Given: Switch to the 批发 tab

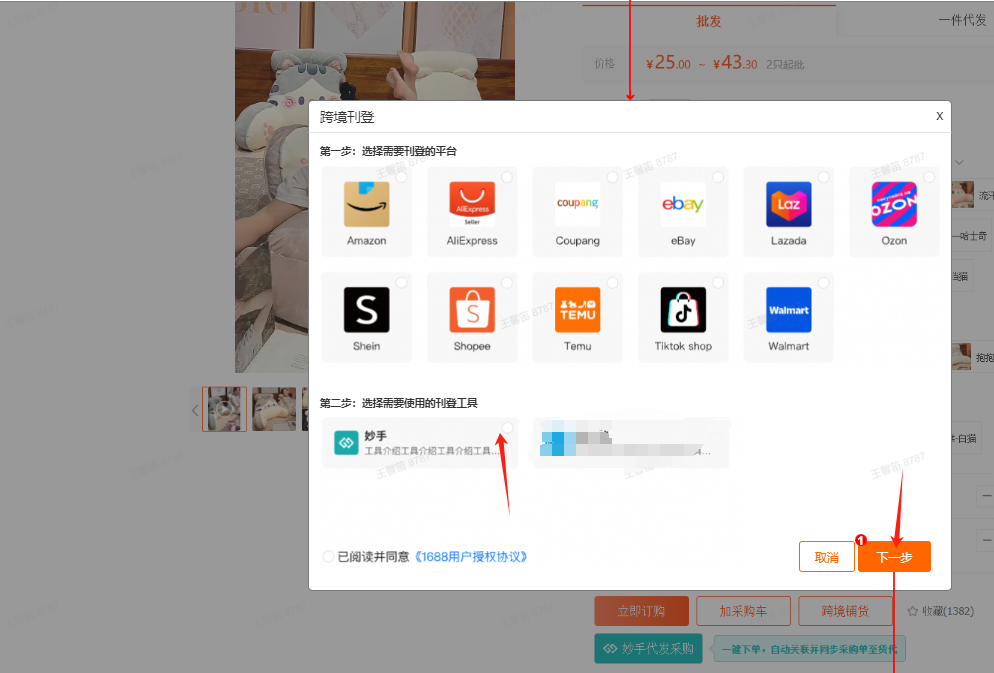Looking at the screenshot, I should [x=709, y=21].
